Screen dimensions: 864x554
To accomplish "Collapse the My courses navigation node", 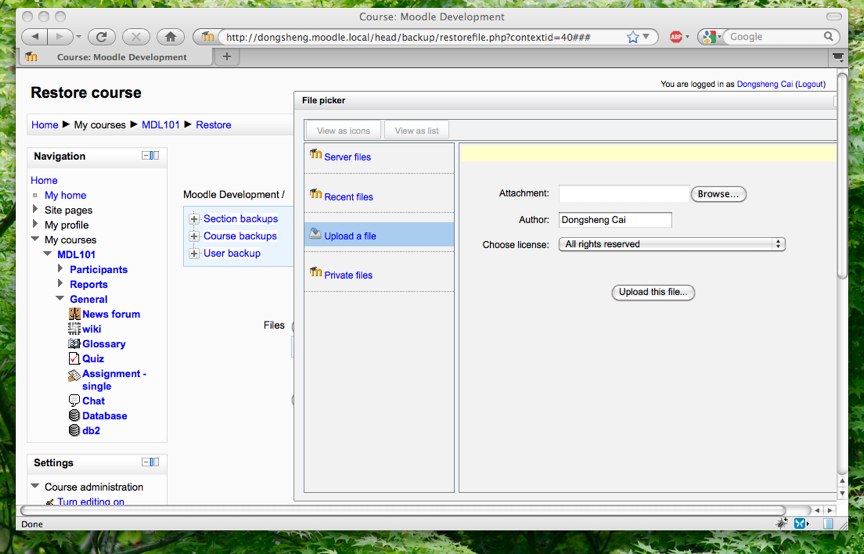I will pos(35,239).
